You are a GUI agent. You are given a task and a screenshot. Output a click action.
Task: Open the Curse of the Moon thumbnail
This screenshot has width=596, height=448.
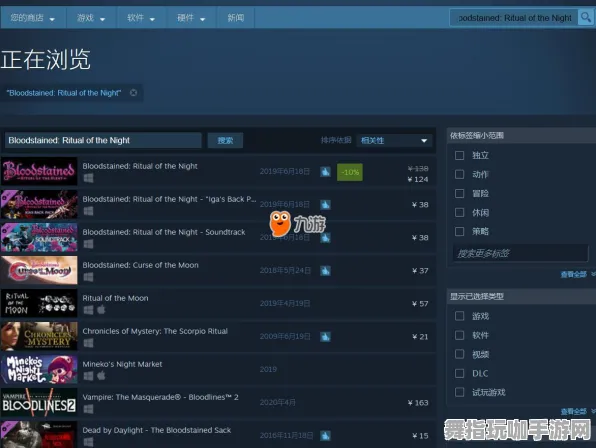click(39, 270)
